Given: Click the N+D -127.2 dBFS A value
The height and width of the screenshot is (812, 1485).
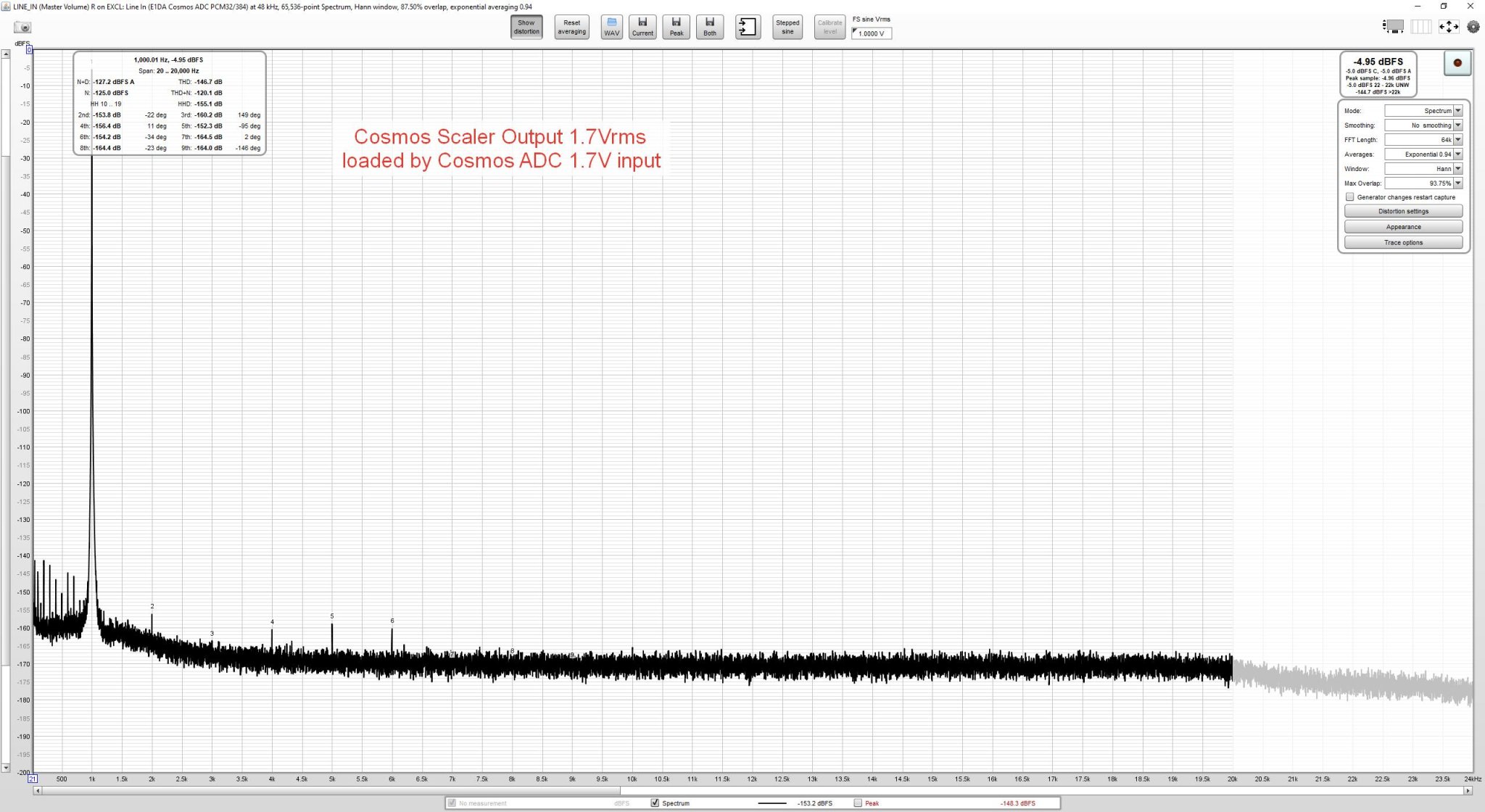Looking at the screenshot, I should click(114, 82).
